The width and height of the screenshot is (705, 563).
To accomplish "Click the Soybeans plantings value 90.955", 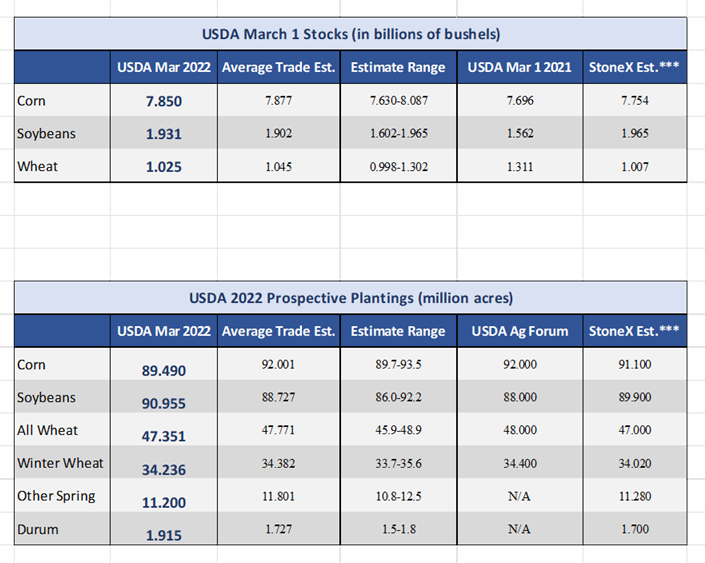I will [x=163, y=402].
